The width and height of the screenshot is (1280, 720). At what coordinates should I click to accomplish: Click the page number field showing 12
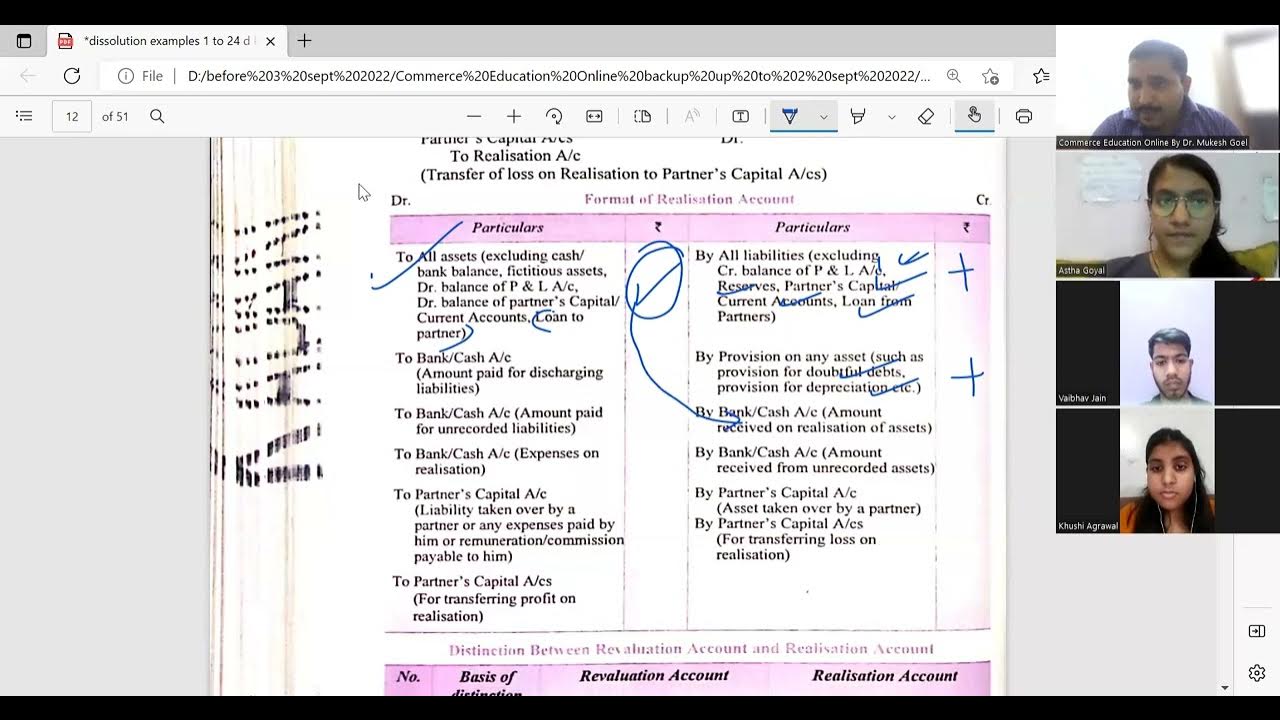coord(72,116)
